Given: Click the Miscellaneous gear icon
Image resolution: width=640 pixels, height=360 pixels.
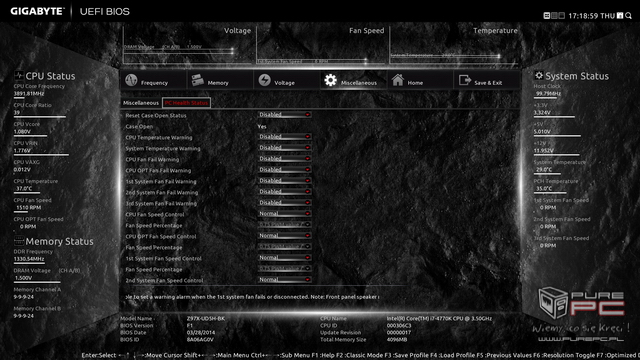Looking at the screenshot, I should click(x=330, y=80).
